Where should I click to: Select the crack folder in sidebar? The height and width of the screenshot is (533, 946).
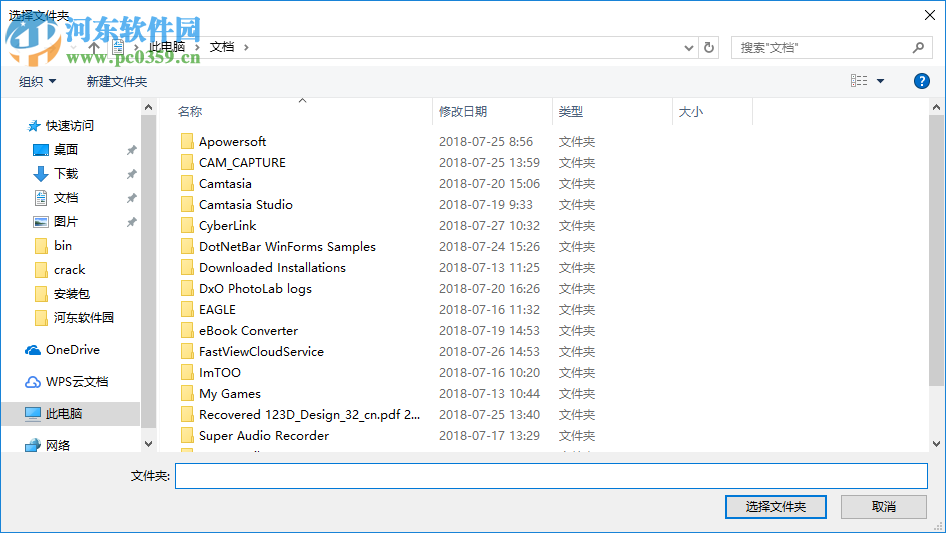click(x=69, y=270)
